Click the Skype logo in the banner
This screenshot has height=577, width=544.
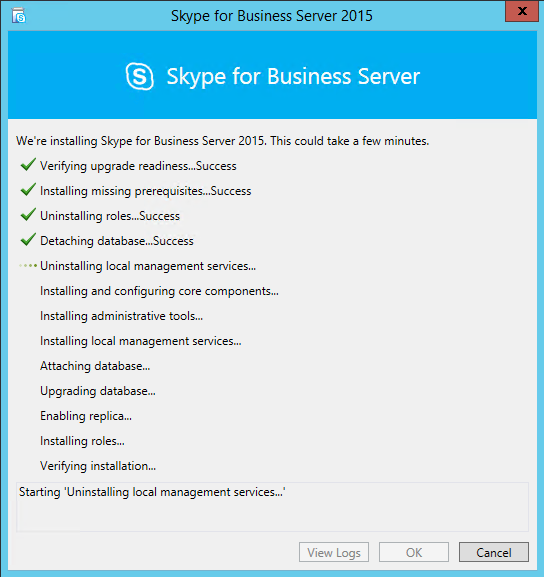[x=139, y=76]
